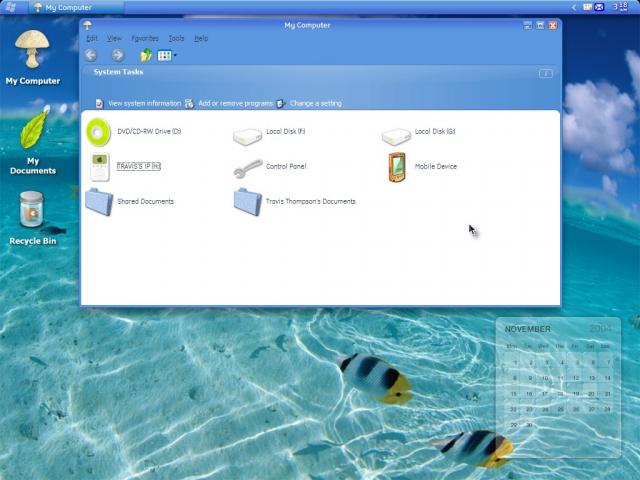Go up one folder level
This screenshot has width=640, height=480.
(x=146, y=55)
